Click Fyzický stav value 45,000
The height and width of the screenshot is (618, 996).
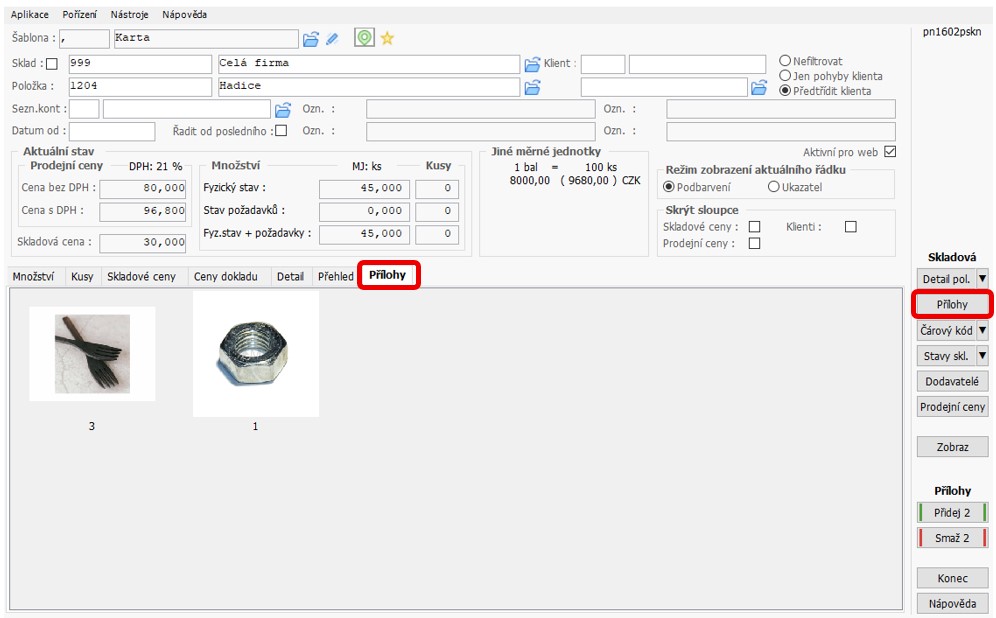pyautogui.click(x=365, y=189)
